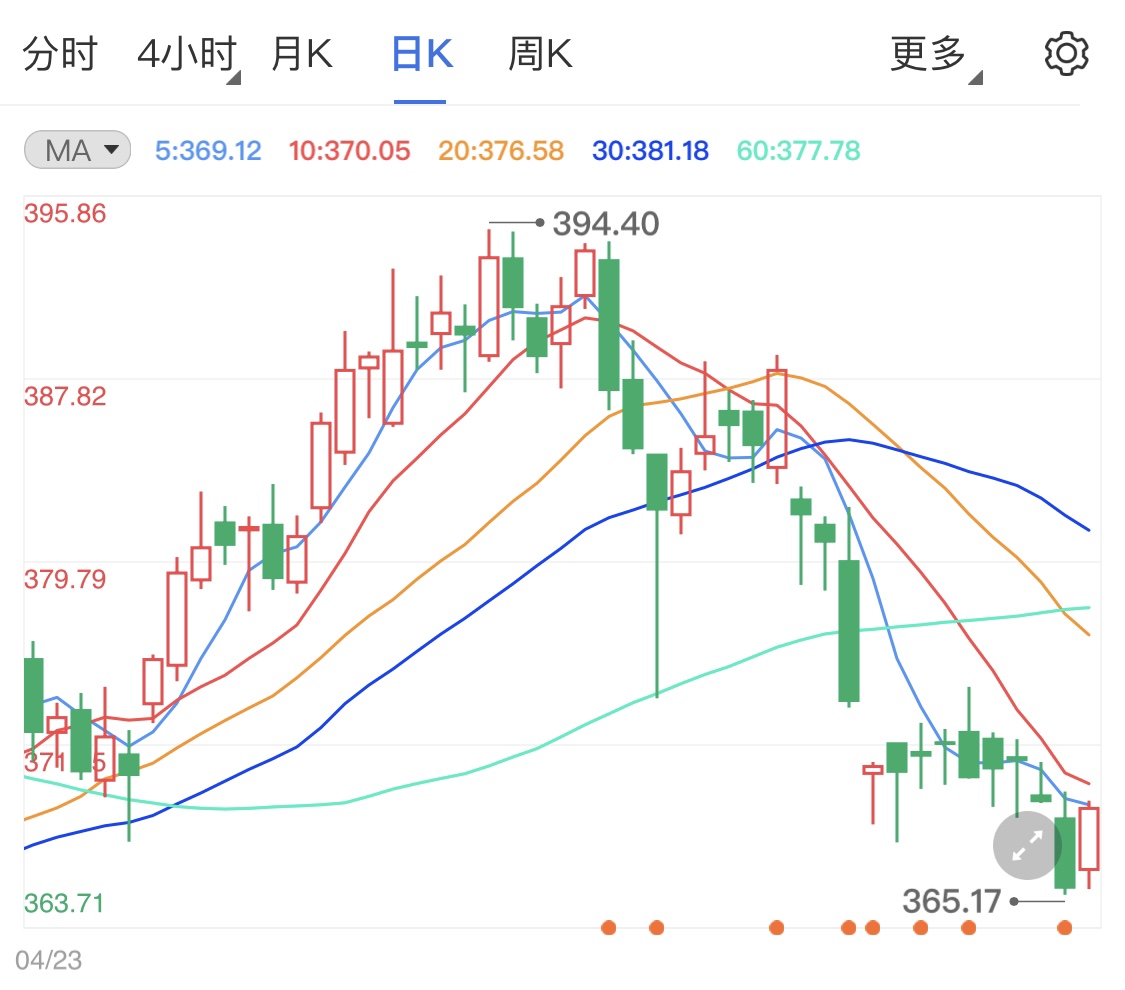Click the MA10 value 10:370.05
Image resolution: width=1125 pixels, height=990 pixels.
[x=349, y=151]
